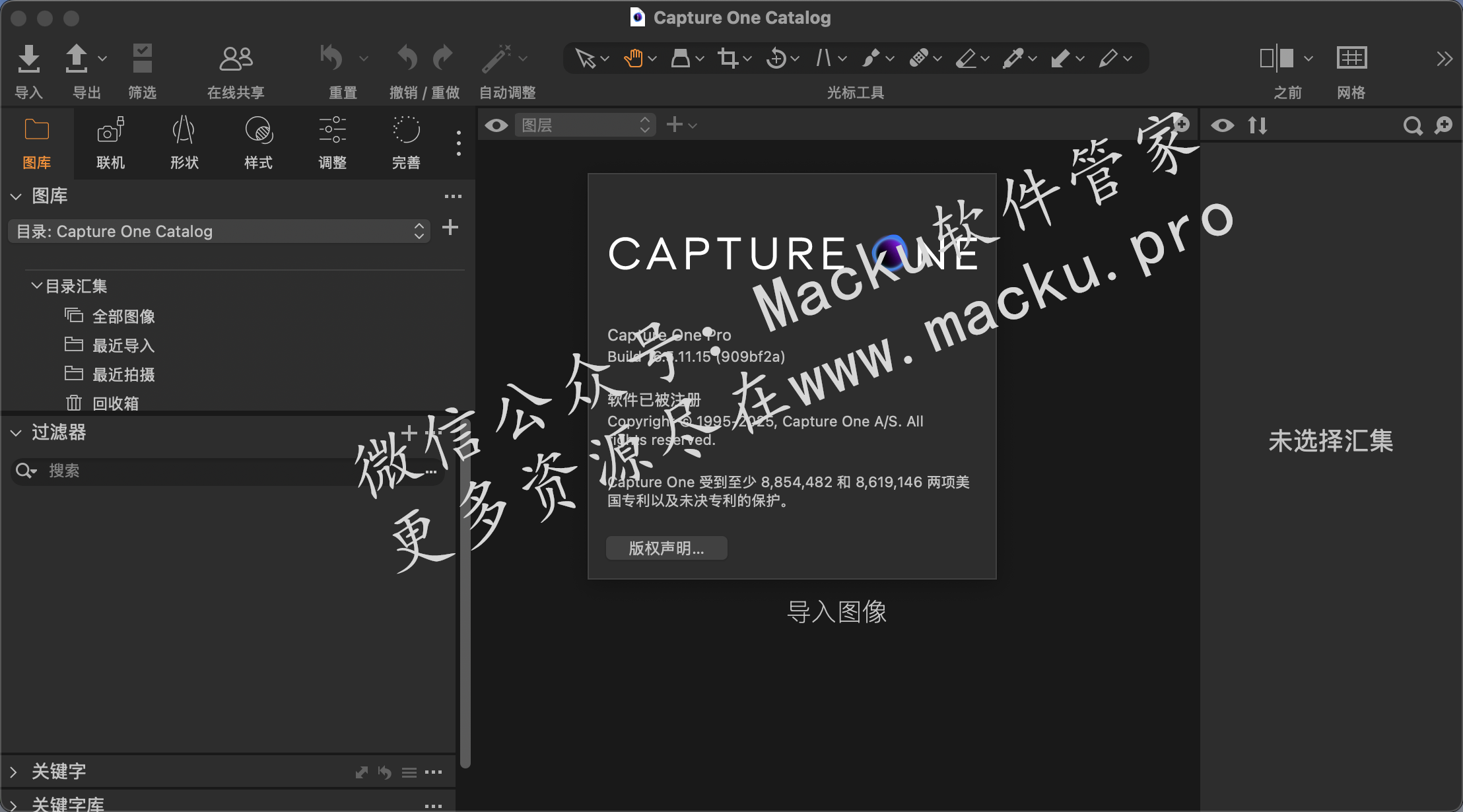
Task: Switch to the Refine (完善) tab
Action: pos(406,143)
